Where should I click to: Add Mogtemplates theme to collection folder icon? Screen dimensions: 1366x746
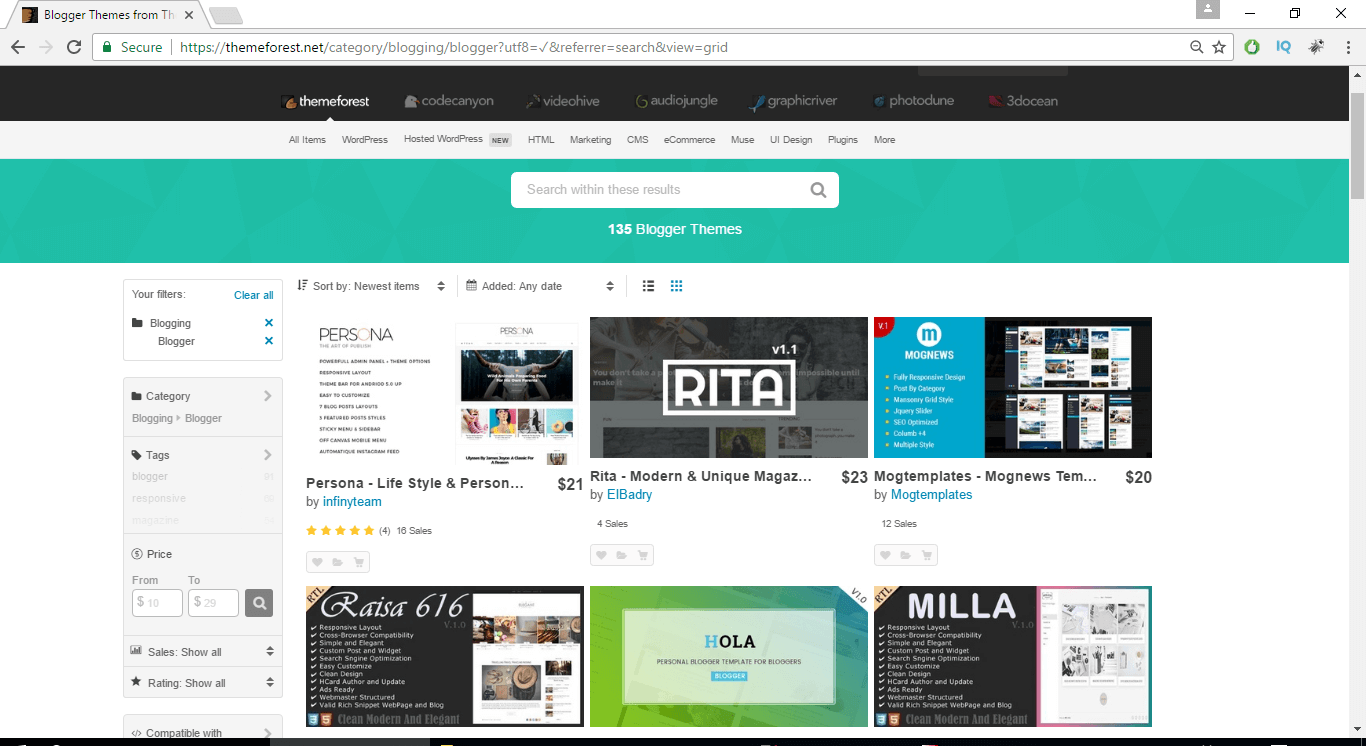[906, 555]
